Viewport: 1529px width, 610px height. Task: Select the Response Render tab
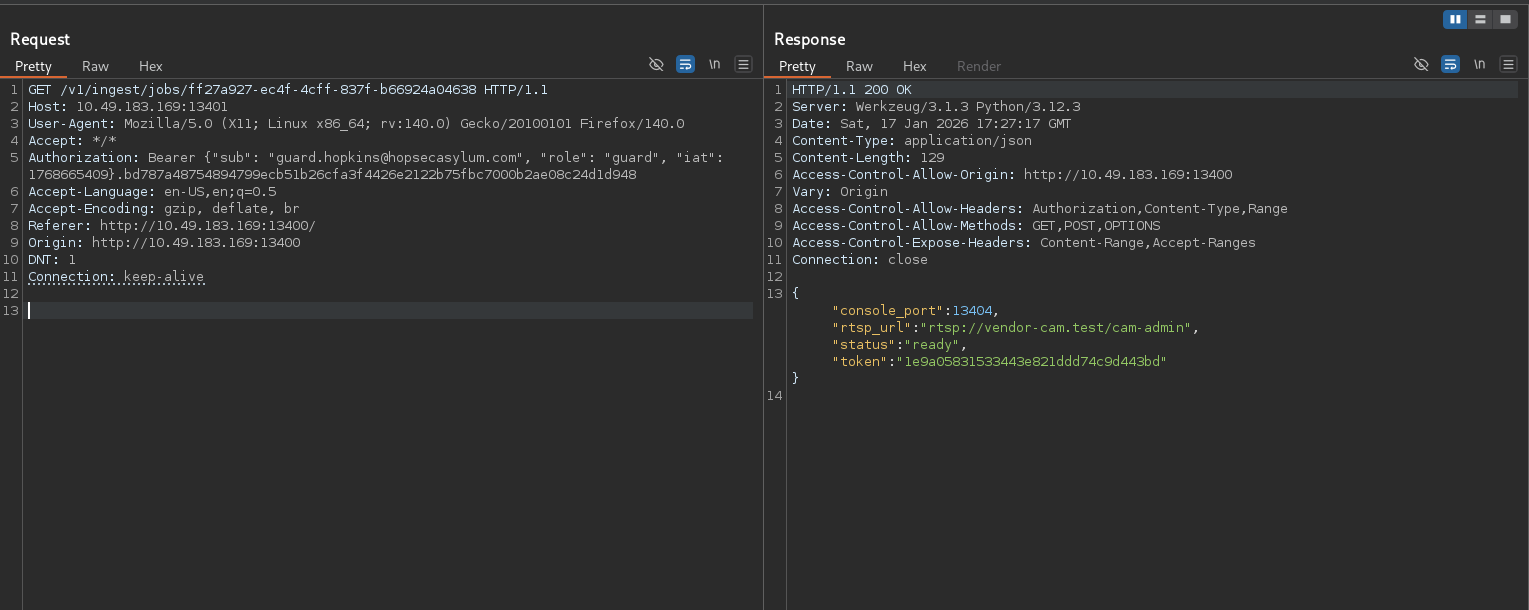(978, 66)
